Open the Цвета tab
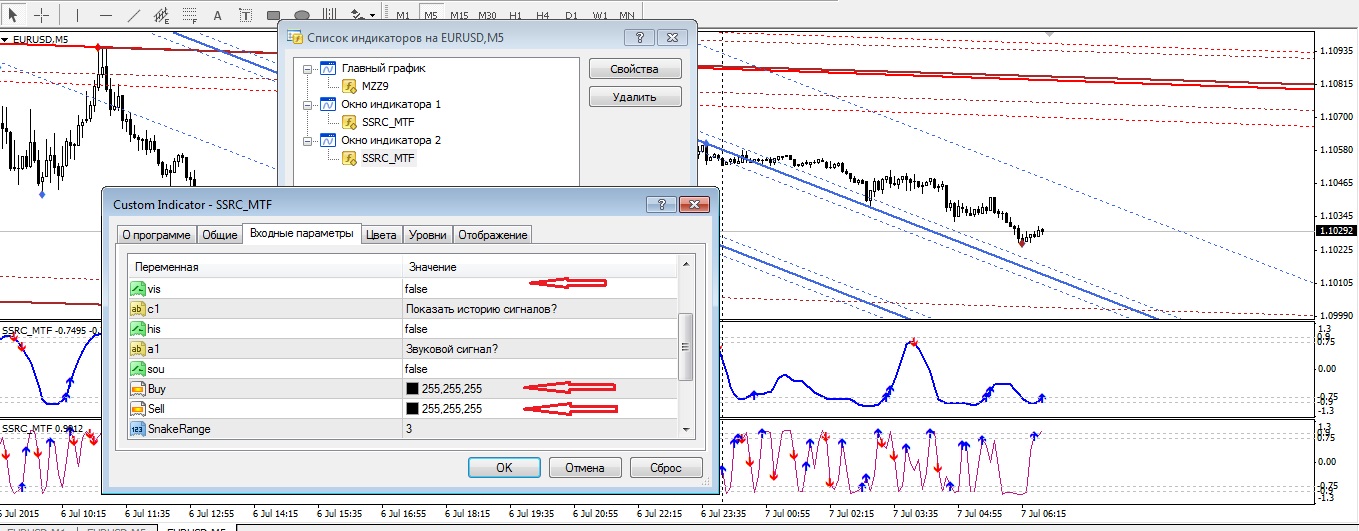Image resolution: width=1359 pixels, height=531 pixels. tap(381, 235)
